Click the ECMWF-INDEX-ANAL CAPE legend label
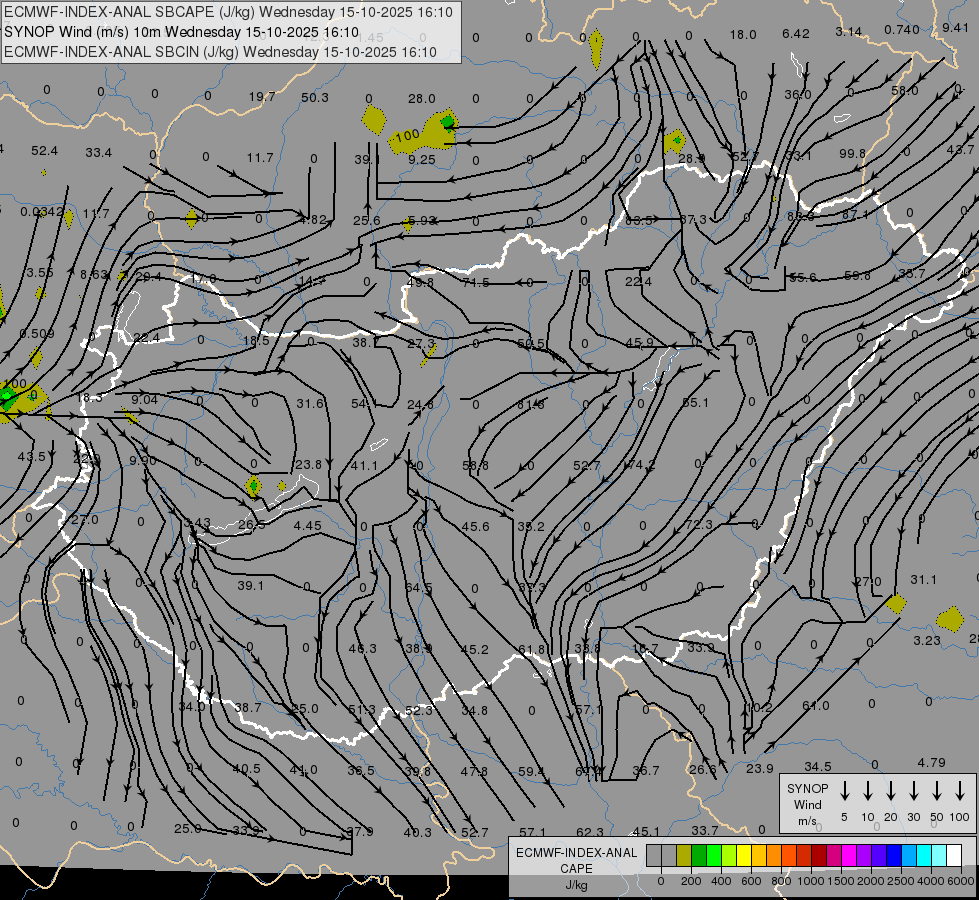The height and width of the screenshot is (900, 979). point(576,860)
